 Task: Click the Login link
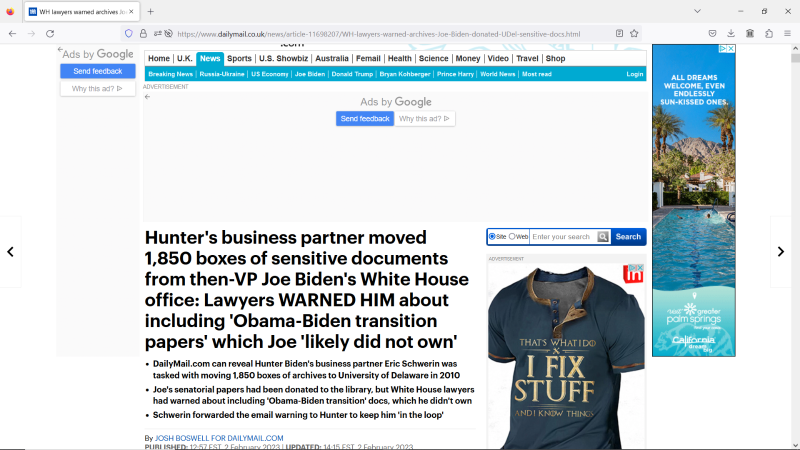pos(635,74)
